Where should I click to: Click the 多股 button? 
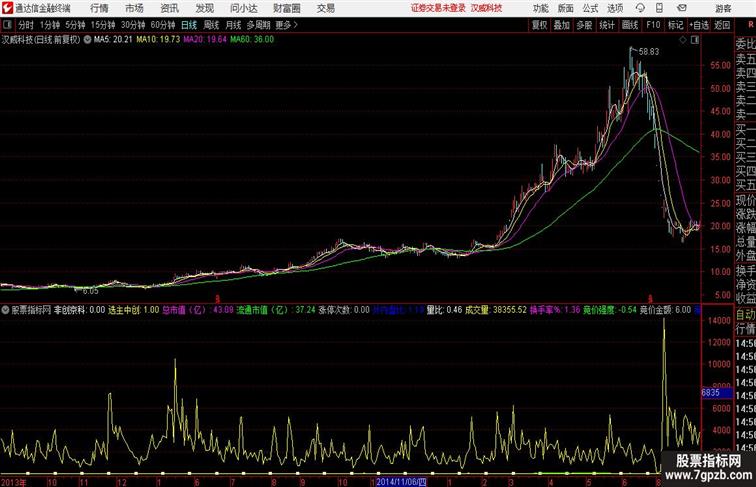[x=584, y=25]
